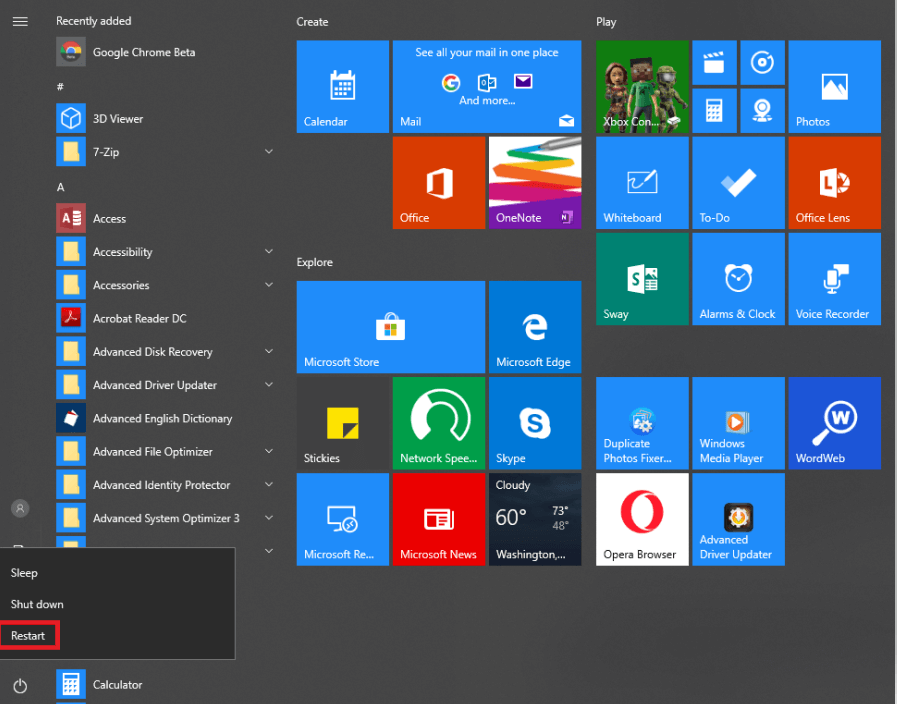This screenshot has height=704, width=897.
Task: Open the Washington weather live tile
Action: coord(535,518)
